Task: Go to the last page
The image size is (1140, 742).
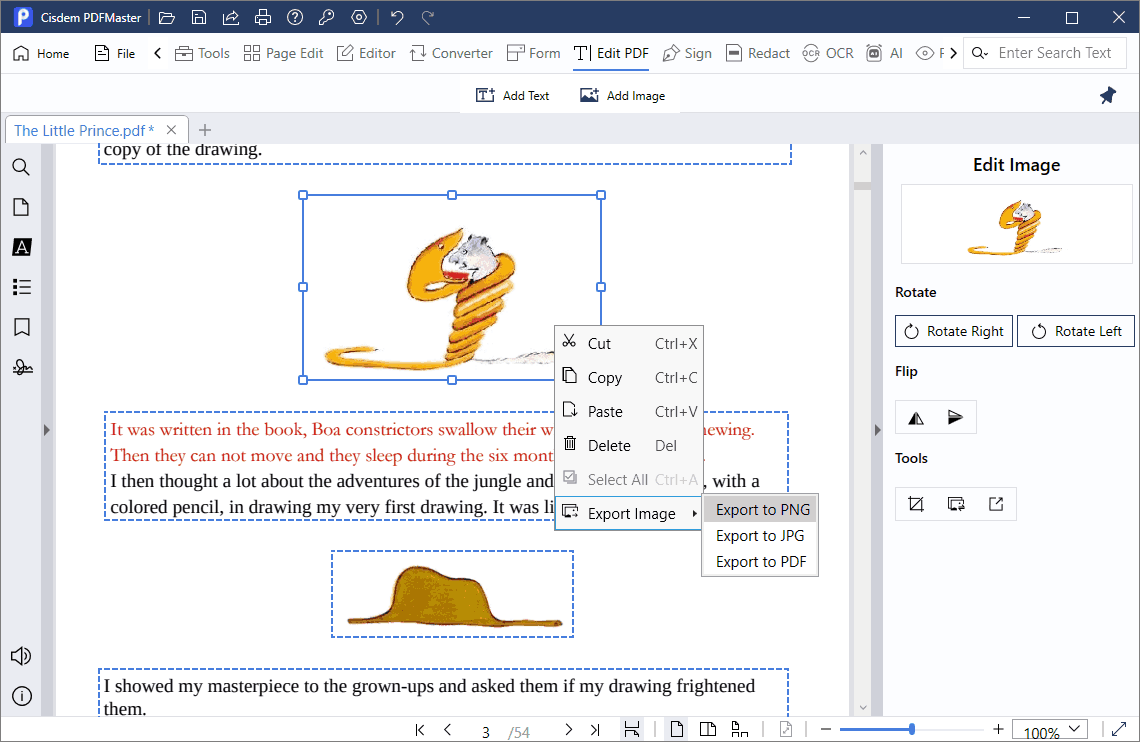Action: [x=595, y=730]
